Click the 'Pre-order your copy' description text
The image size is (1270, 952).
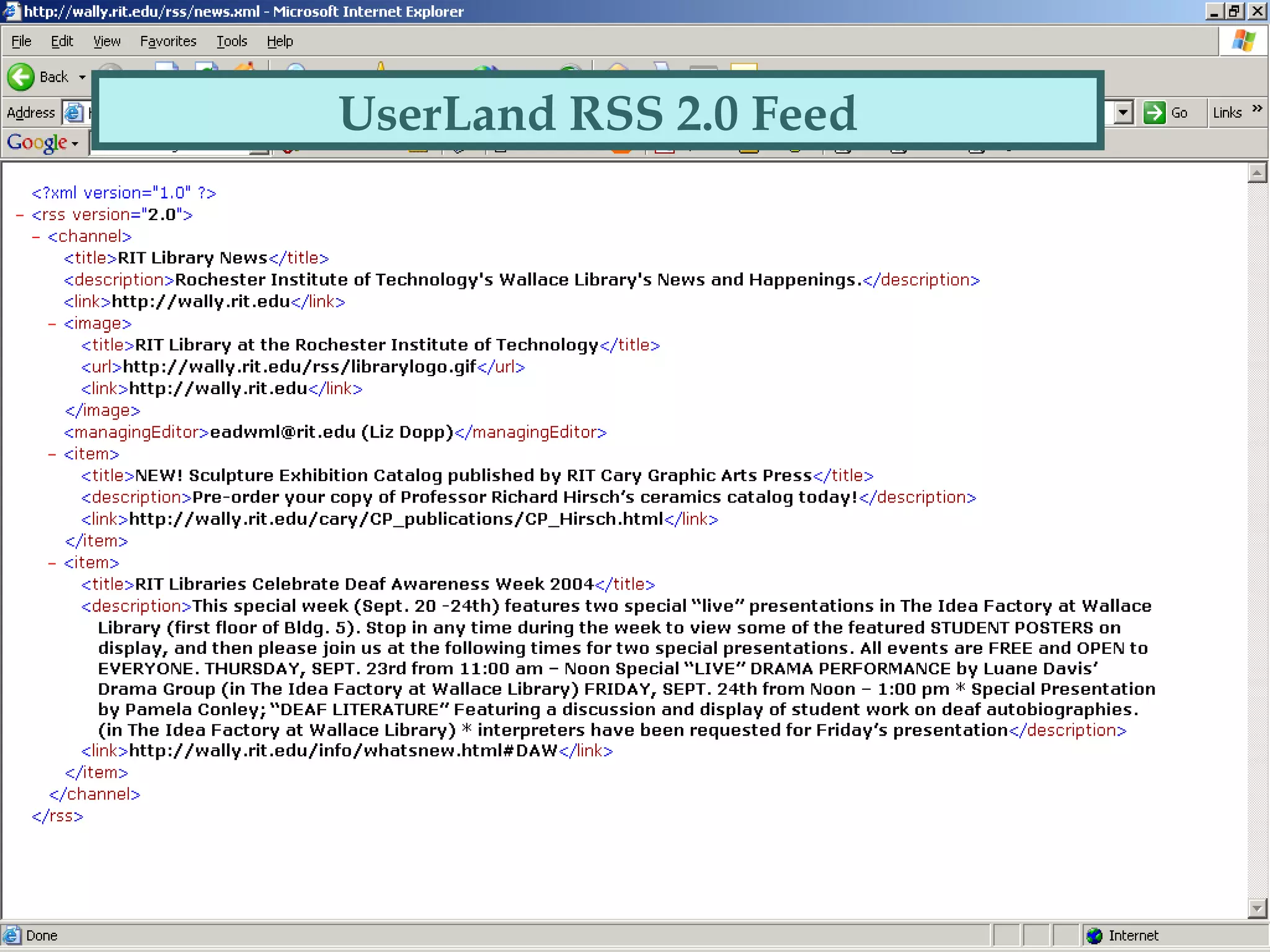point(525,497)
